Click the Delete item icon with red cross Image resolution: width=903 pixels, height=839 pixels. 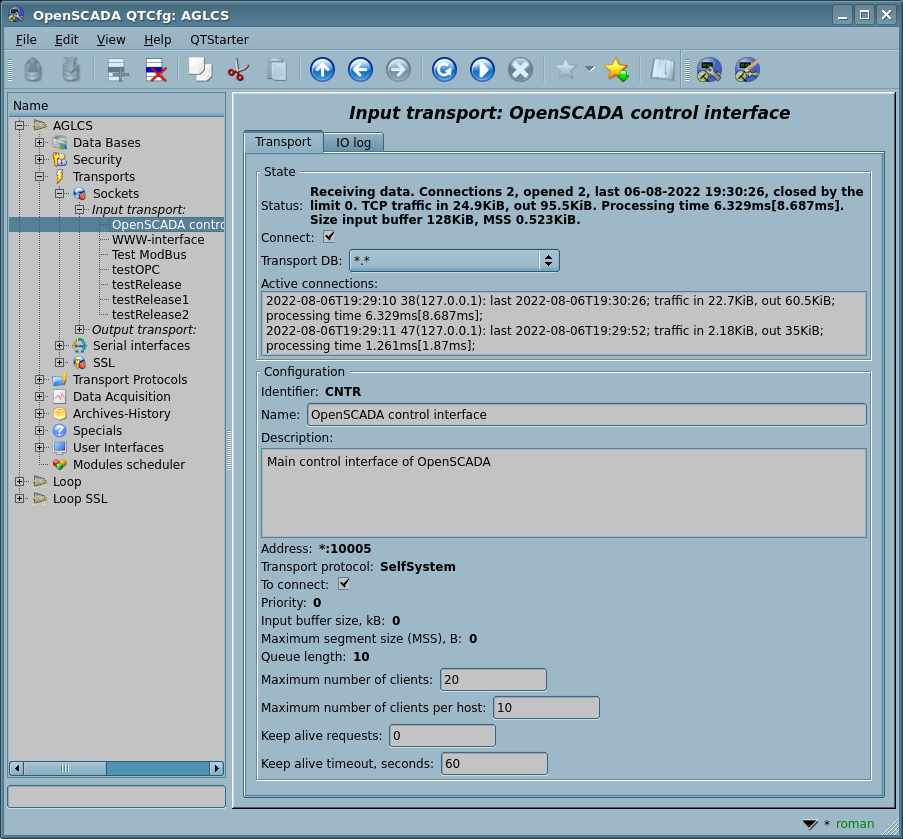pos(156,70)
